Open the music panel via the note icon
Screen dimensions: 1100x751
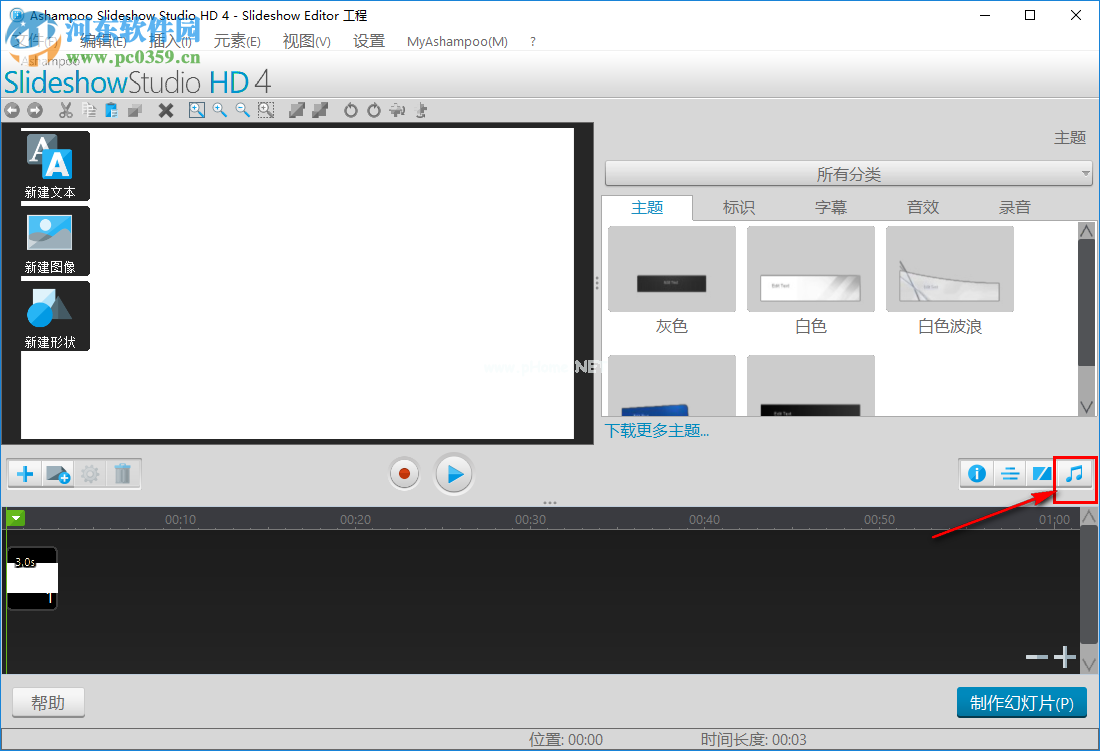pyautogui.click(x=1074, y=473)
